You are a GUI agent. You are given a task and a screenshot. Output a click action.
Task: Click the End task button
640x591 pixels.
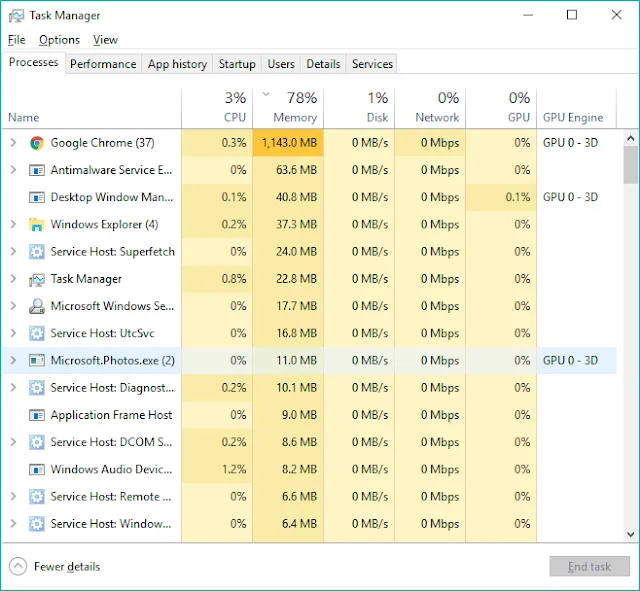tap(589, 567)
